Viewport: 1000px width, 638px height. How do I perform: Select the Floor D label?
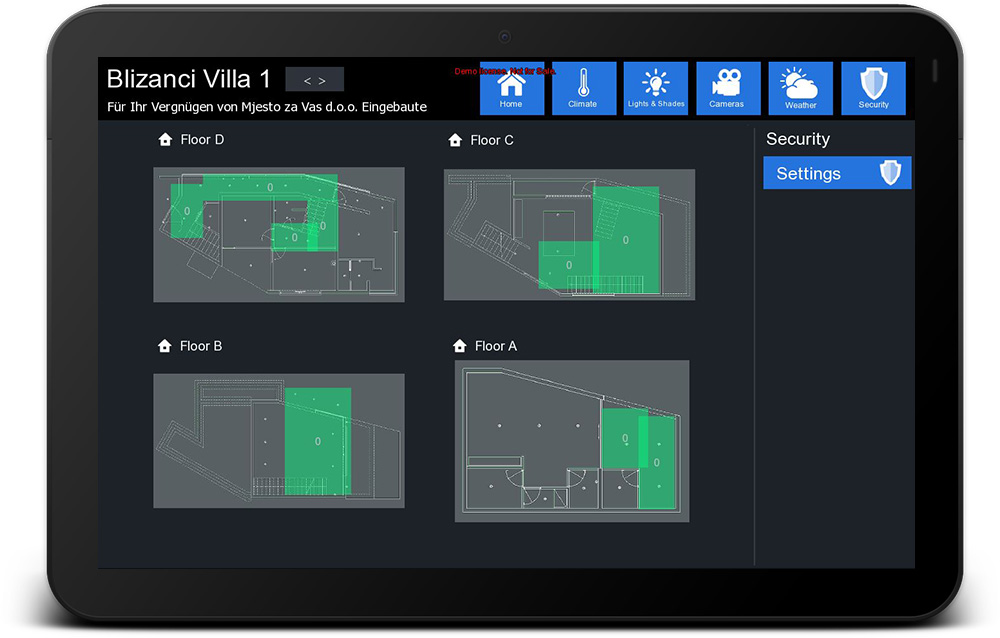tap(202, 140)
